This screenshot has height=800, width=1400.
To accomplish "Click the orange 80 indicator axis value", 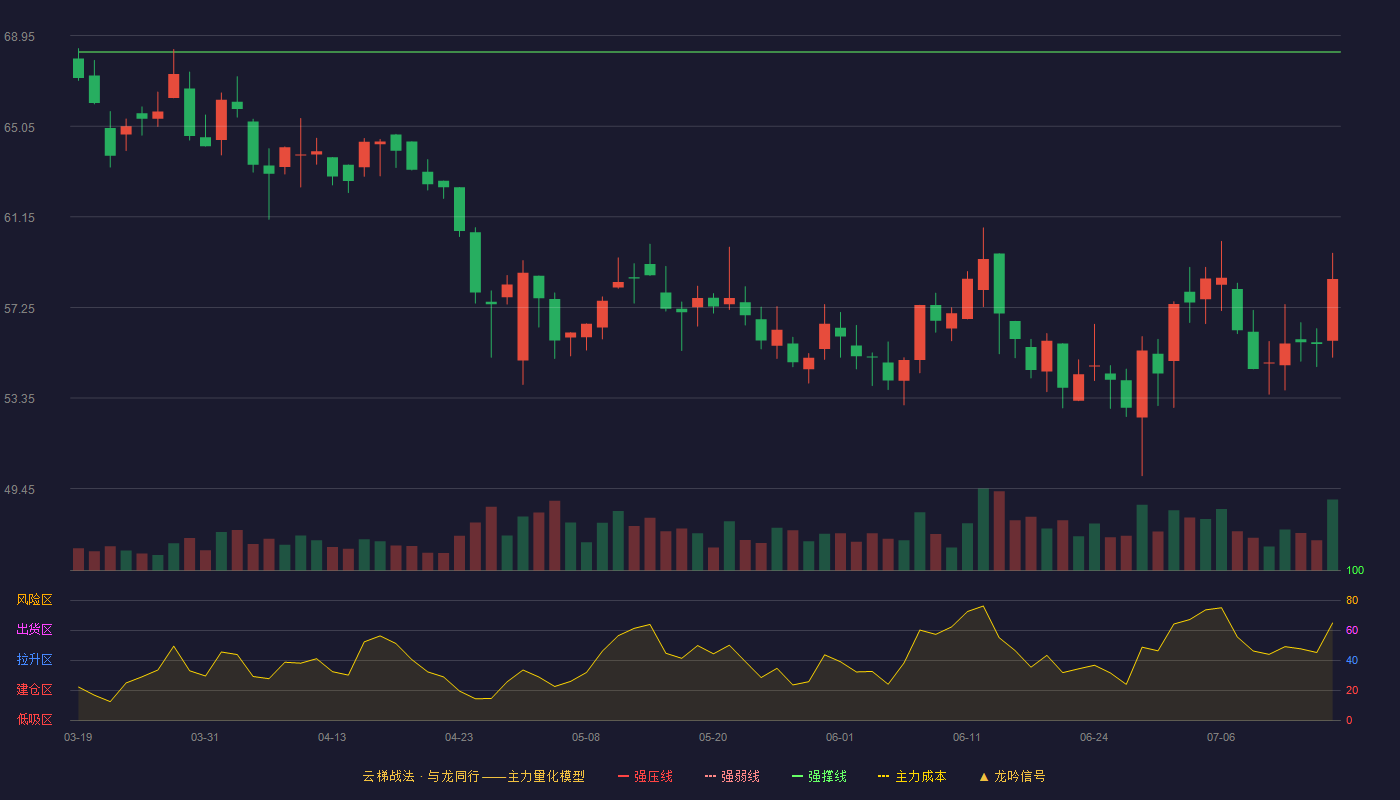I will pyautogui.click(x=1352, y=600).
